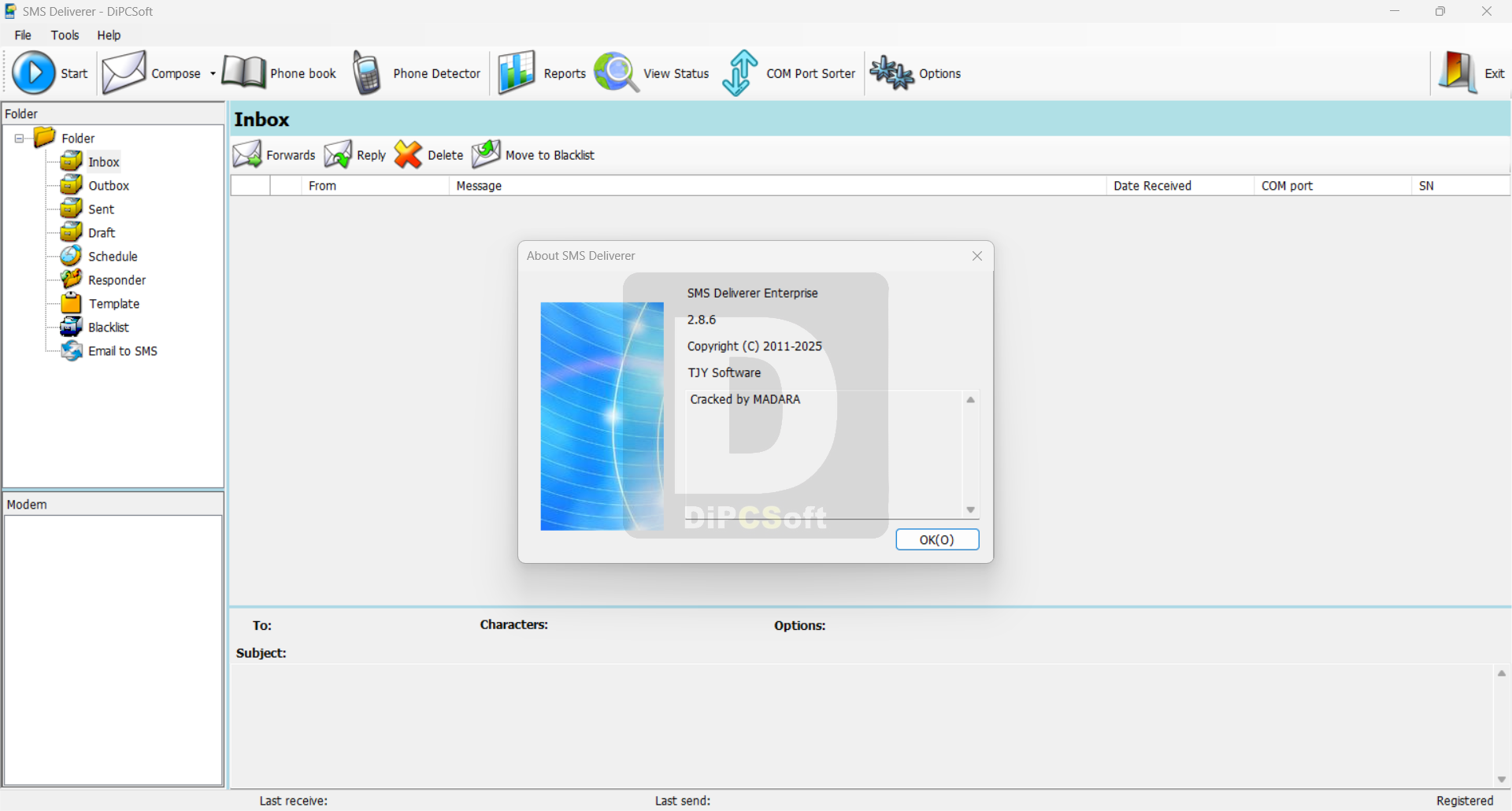Select the Inbox folder icon
This screenshot has height=811, width=1512.
pyautogui.click(x=71, y=161)
